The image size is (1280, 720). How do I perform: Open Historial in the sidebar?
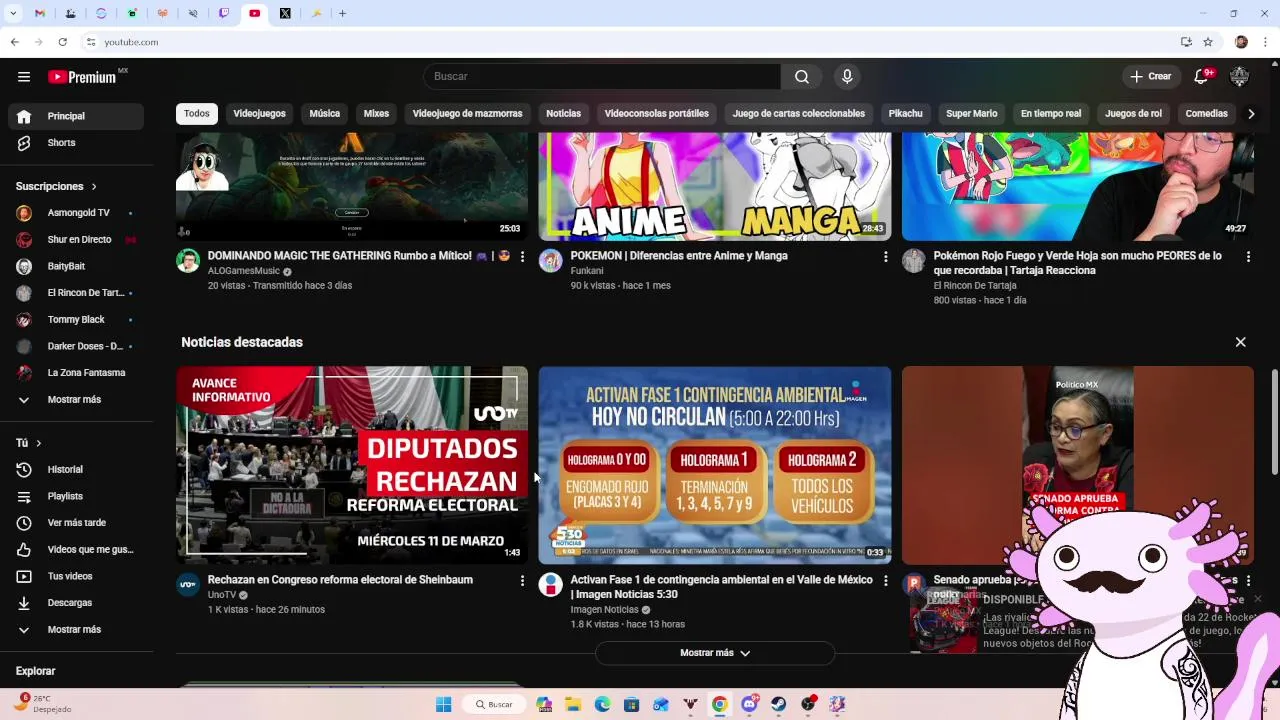pos(76,470)
